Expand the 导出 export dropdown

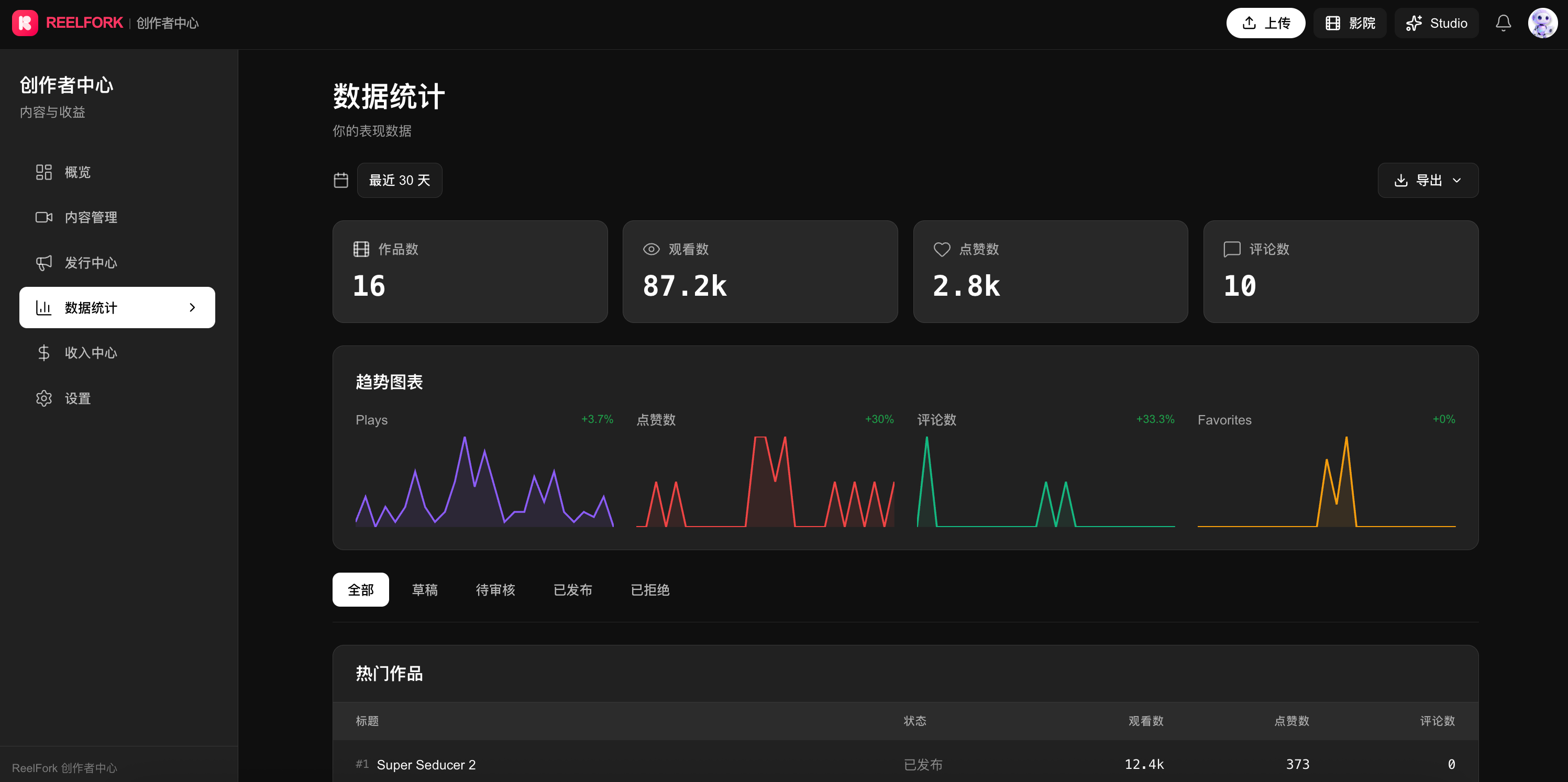[1428, 180]
